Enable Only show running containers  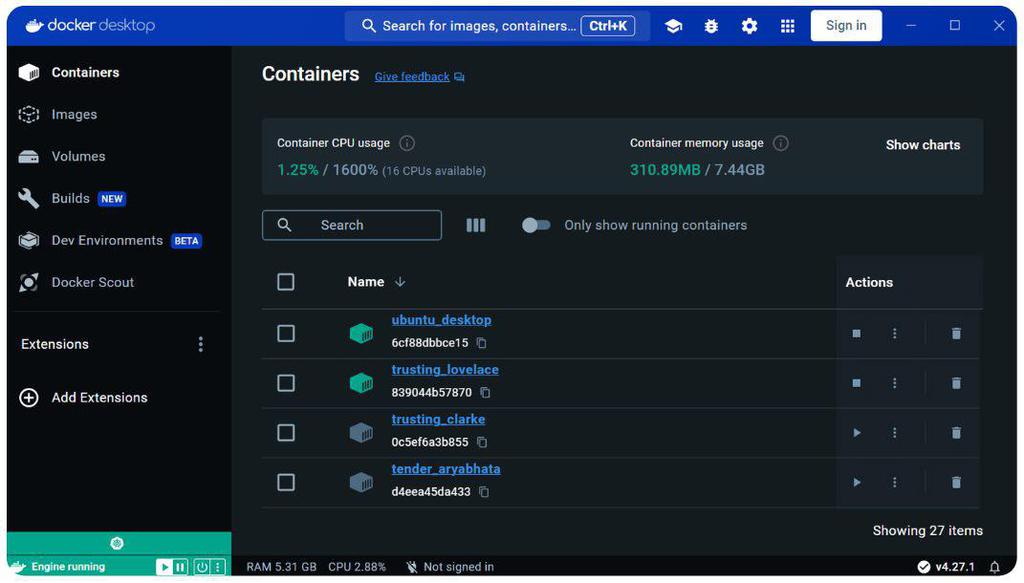click(536, 225)
